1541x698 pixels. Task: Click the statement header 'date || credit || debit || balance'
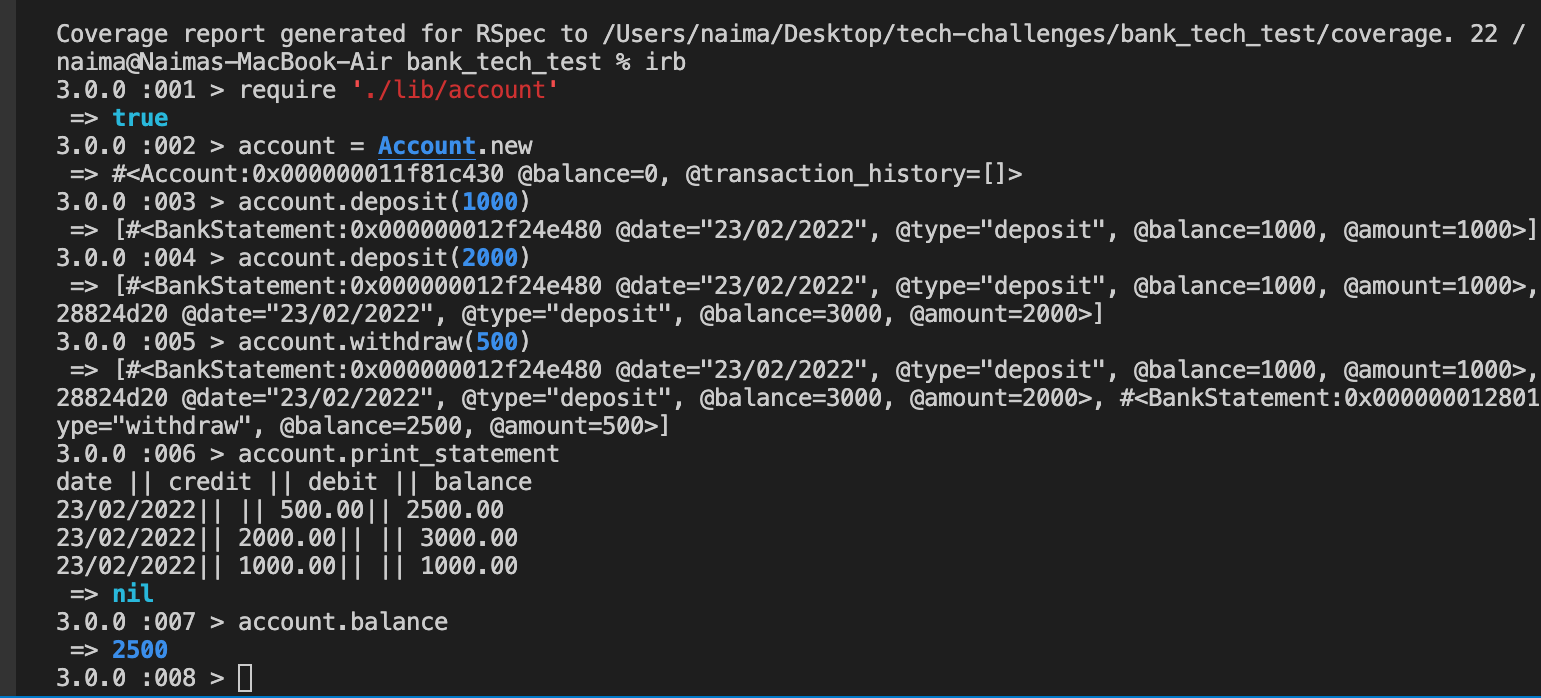pyautogui.click(x=294, y=482)
